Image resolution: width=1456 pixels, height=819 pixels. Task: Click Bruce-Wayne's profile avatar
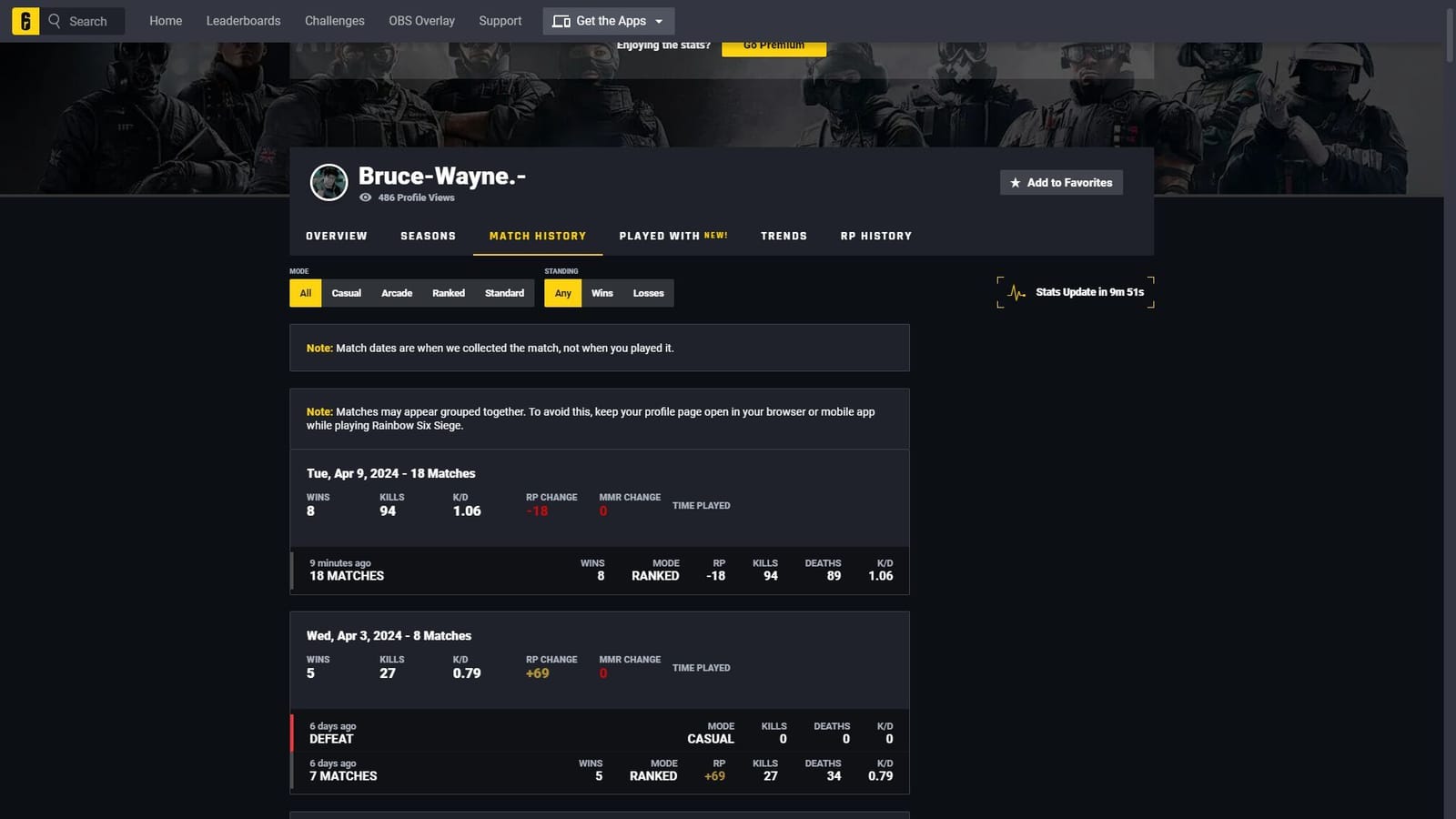[329, 182]
